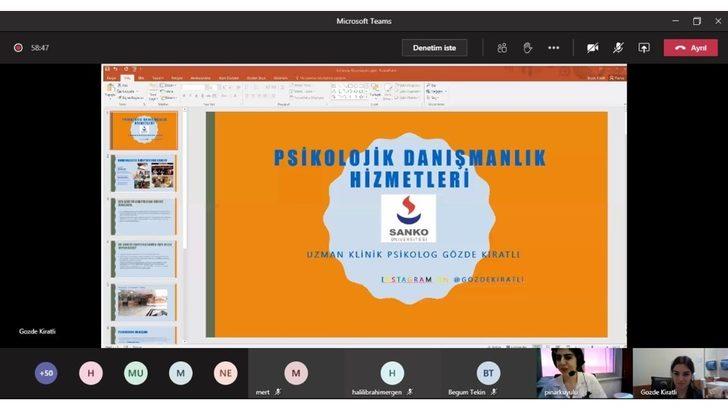Raise your hand in the meeting
Viewport: 728px width, 410px height.
click(527, 48)
